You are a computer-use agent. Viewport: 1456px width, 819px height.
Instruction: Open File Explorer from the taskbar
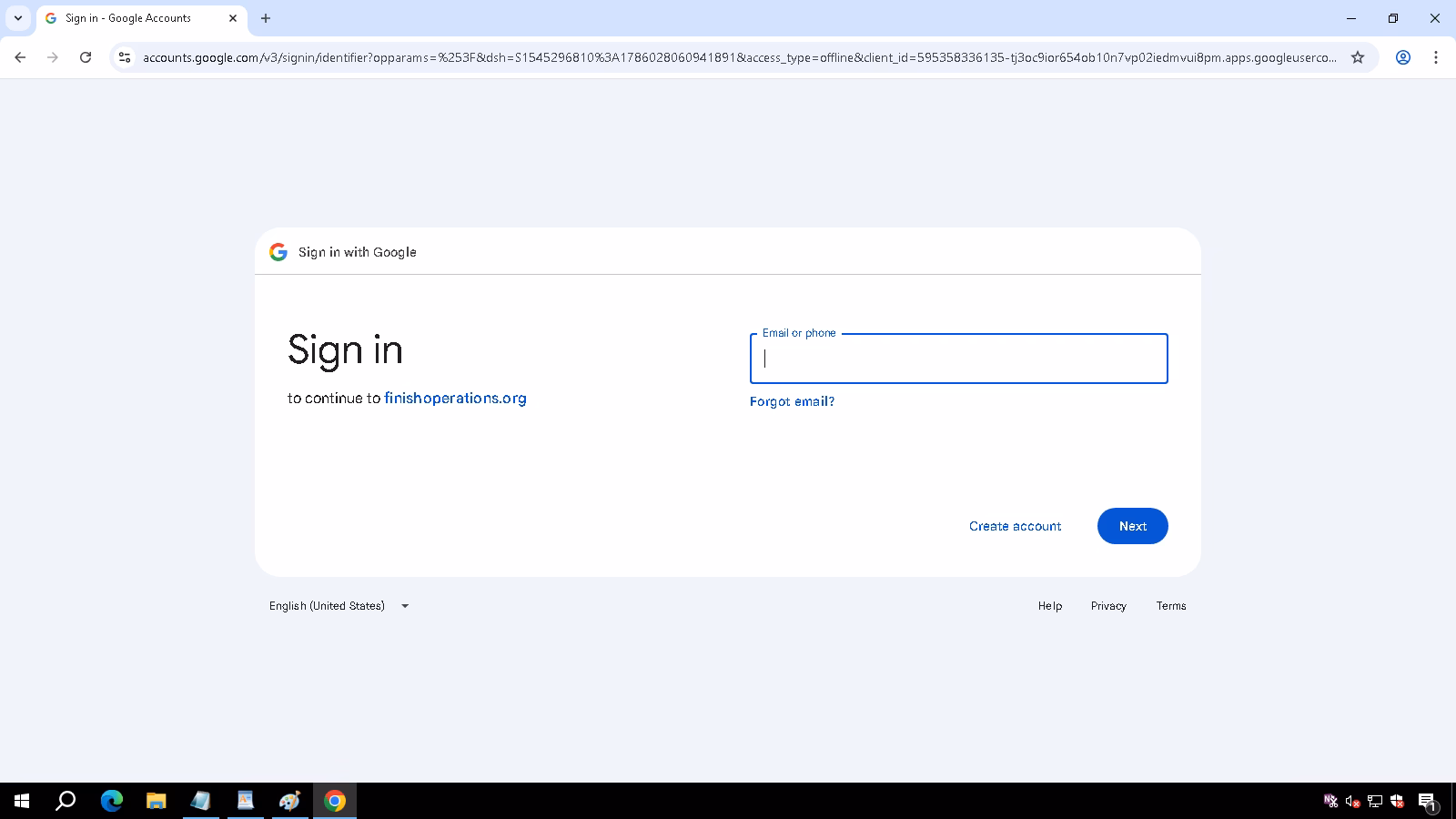click(157, 801)
